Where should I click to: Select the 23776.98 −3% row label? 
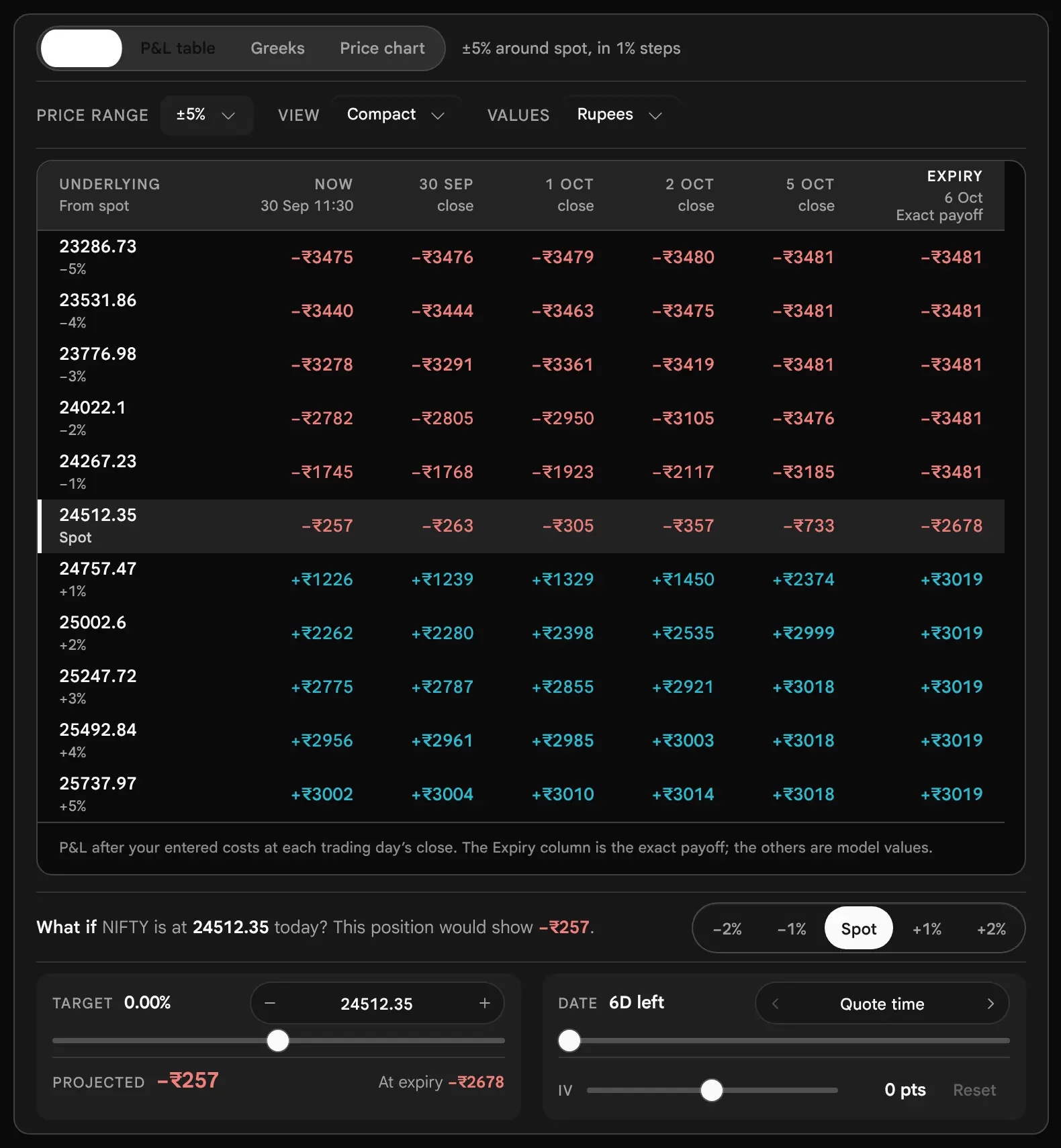[98, 365]
